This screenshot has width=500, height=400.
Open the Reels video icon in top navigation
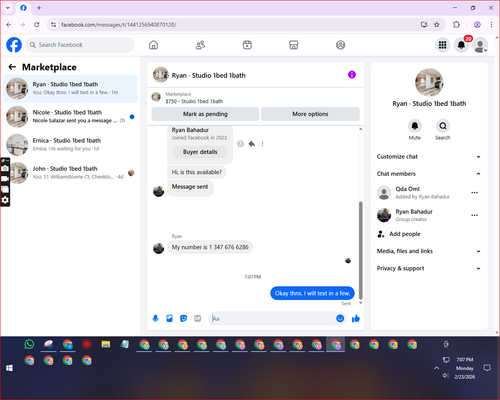tap(247, 45)
